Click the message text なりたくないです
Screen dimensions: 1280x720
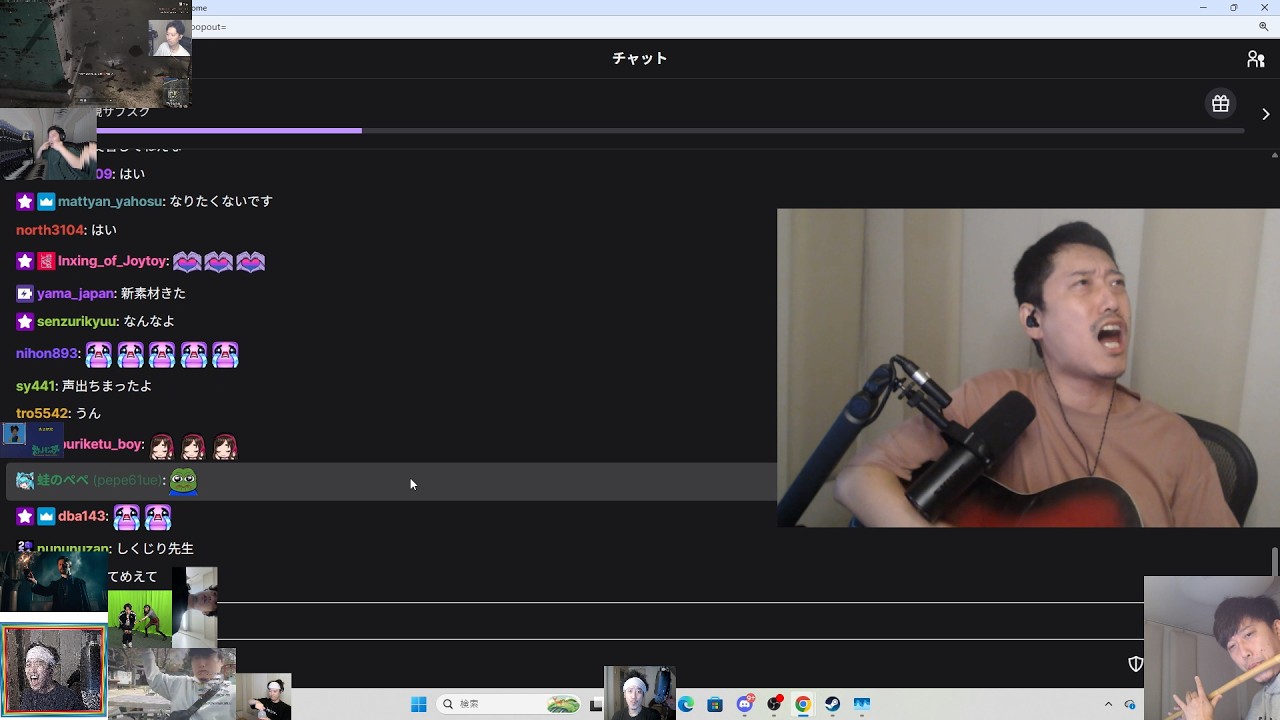click(x=221, y=202)
